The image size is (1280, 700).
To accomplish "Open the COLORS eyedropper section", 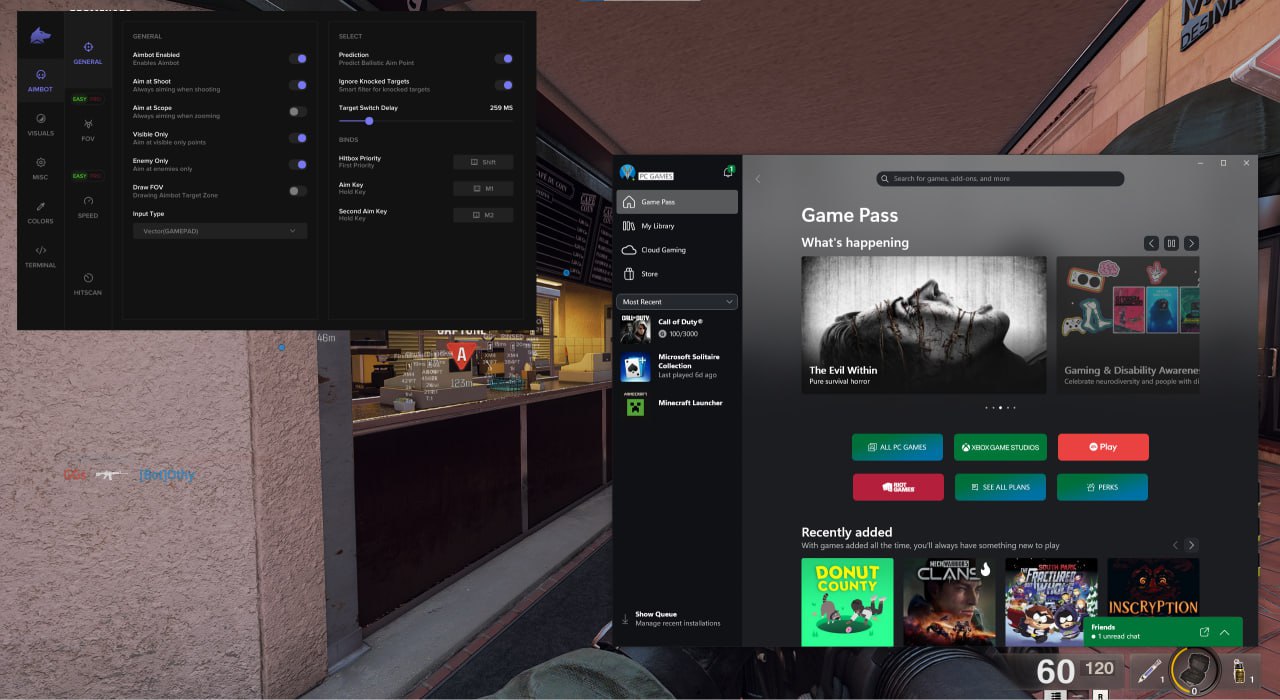I will 41,212.
